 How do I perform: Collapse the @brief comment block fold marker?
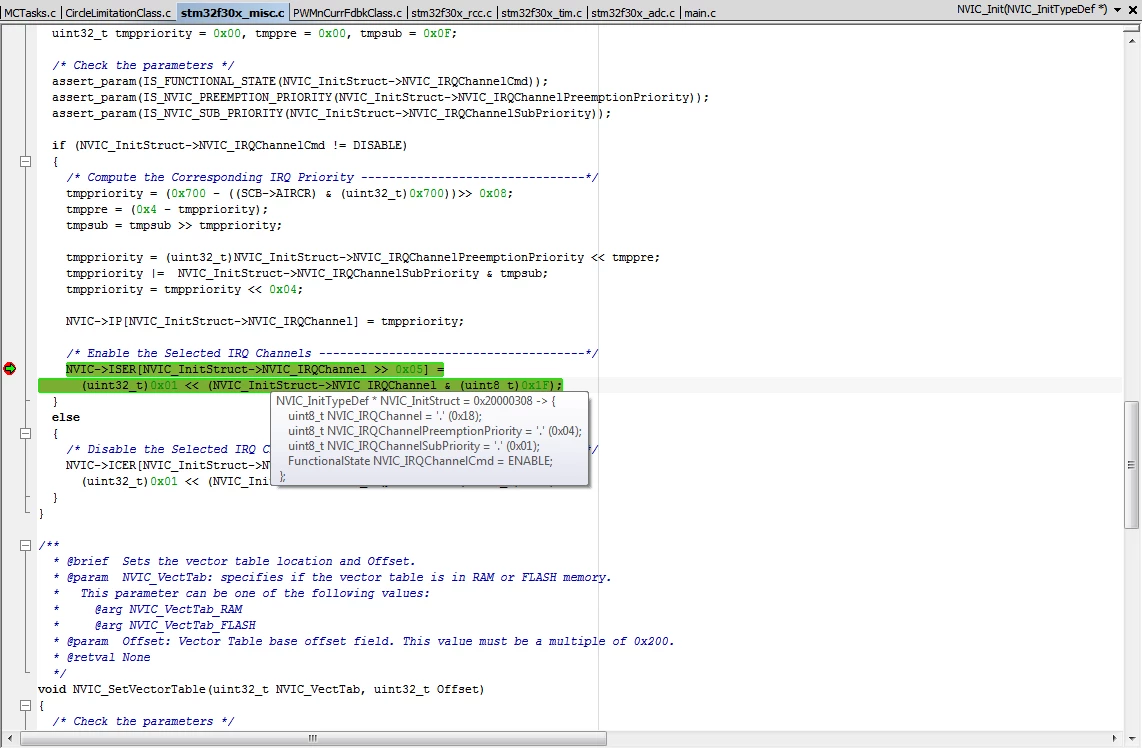[x=25, y=545]
